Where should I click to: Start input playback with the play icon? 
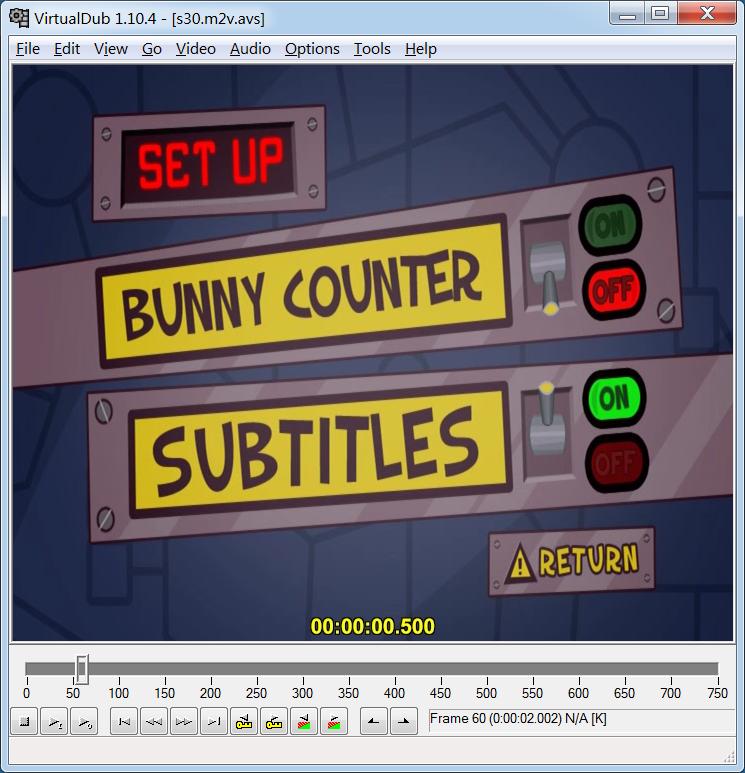coord(54,721)
